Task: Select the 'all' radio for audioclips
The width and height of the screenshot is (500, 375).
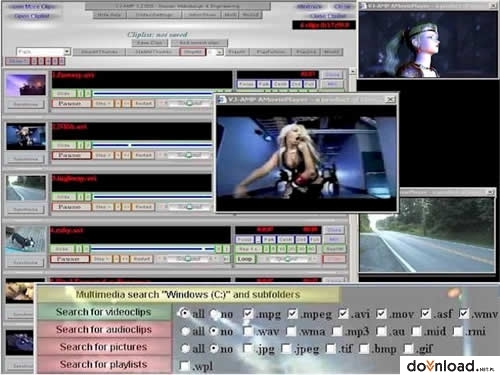Action: pos(185,331)
